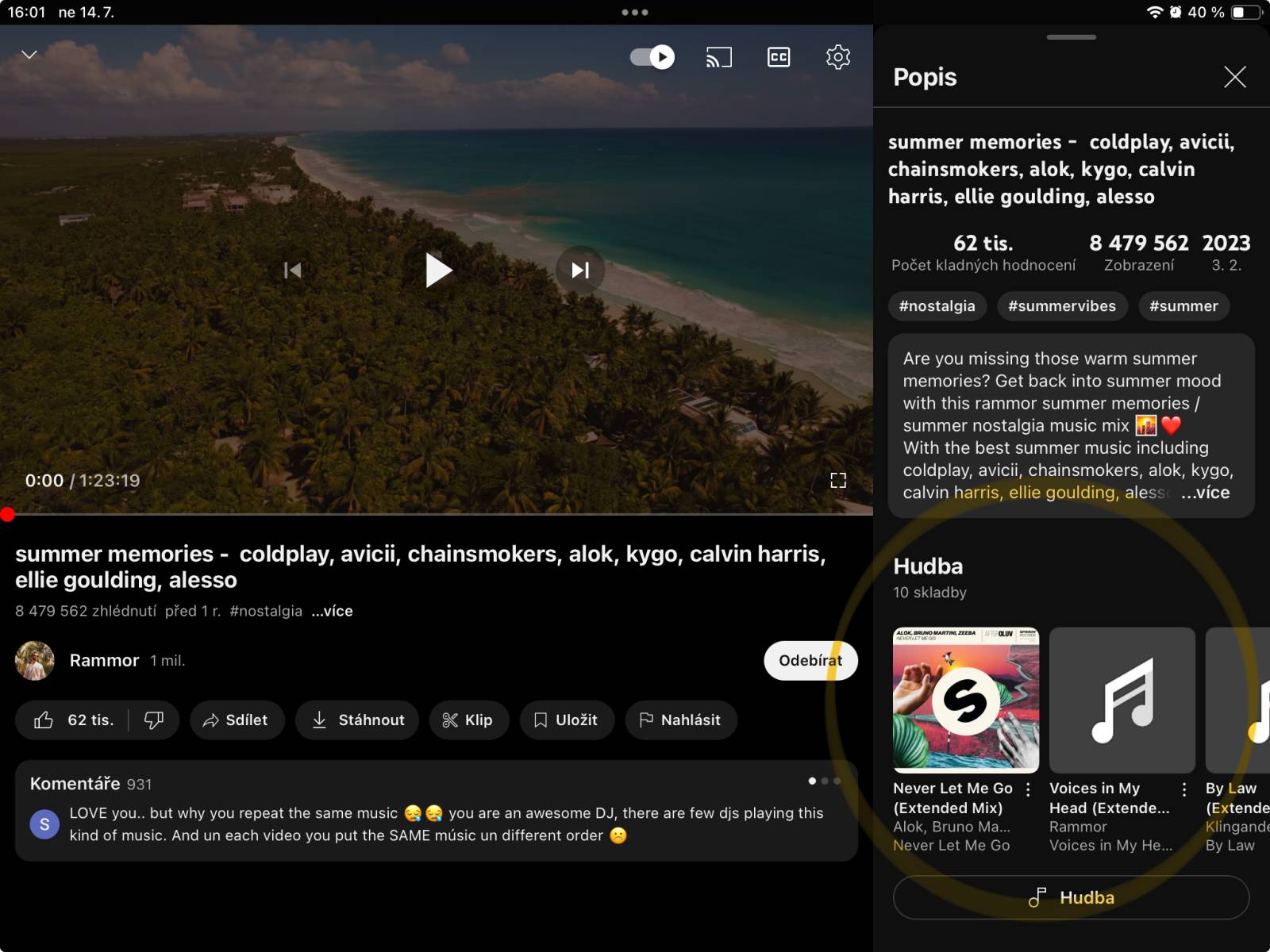Tap the Hudba music button at bottom
Viewport: 1270px width, 952px height.
pyautogui.click(x=1072, y=897)
